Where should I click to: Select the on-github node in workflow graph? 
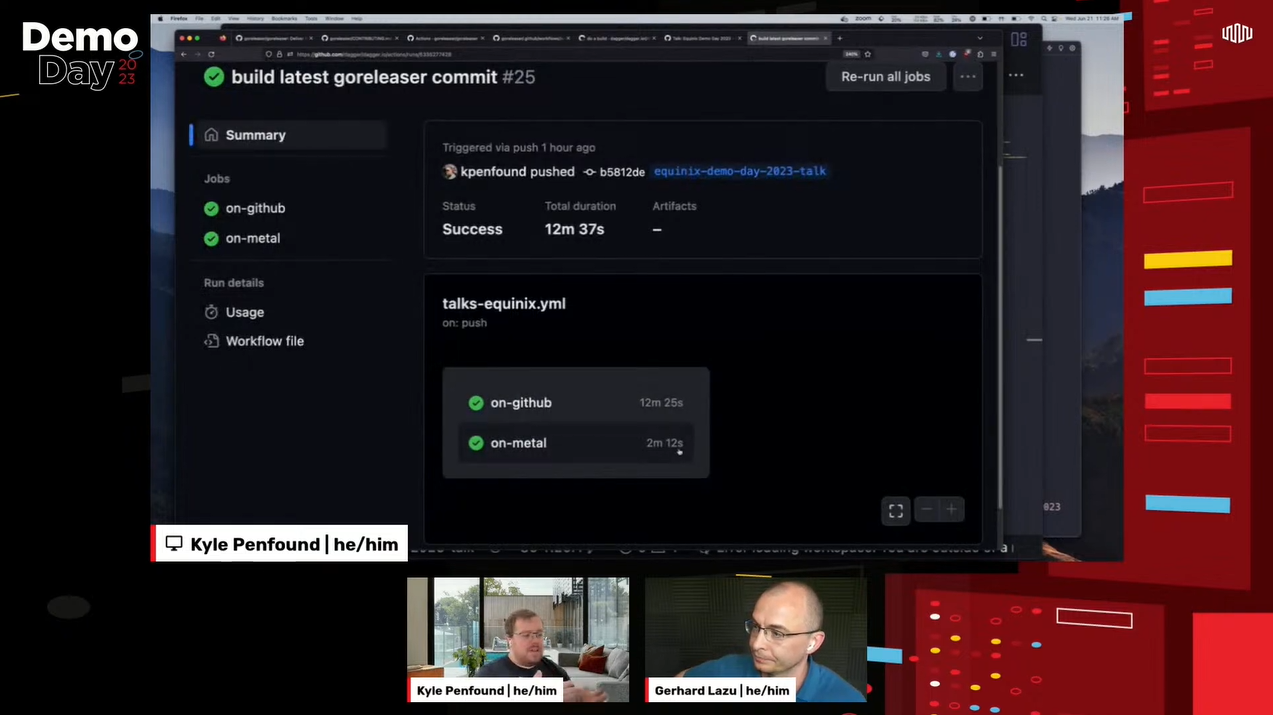(576, 403)
